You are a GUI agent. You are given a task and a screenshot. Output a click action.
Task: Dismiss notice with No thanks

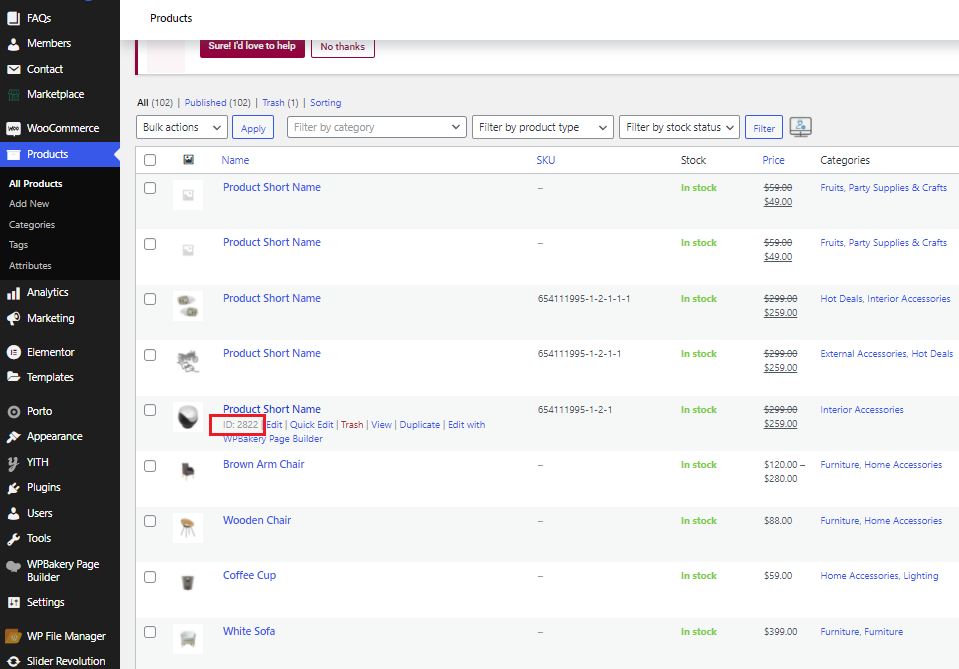pyautogui.click(x=342, y=46)
